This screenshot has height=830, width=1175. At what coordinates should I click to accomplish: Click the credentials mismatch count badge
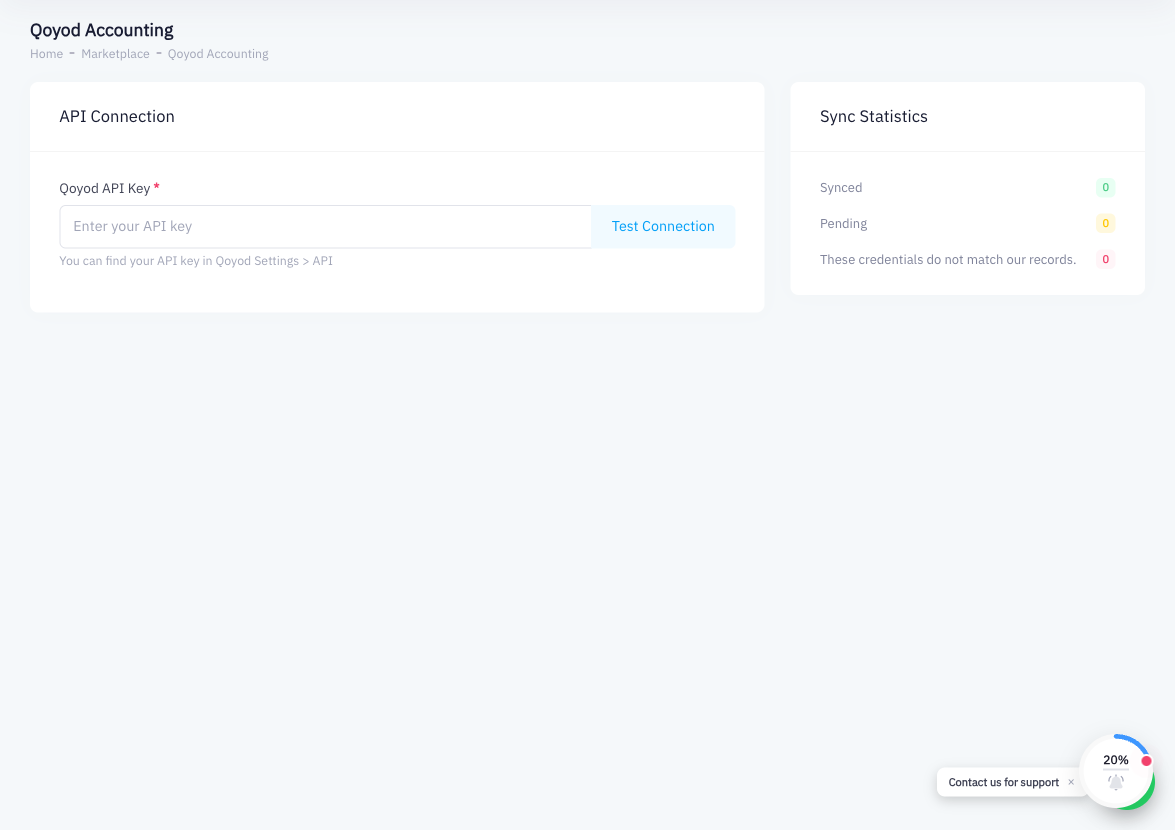pos(1105,259)
